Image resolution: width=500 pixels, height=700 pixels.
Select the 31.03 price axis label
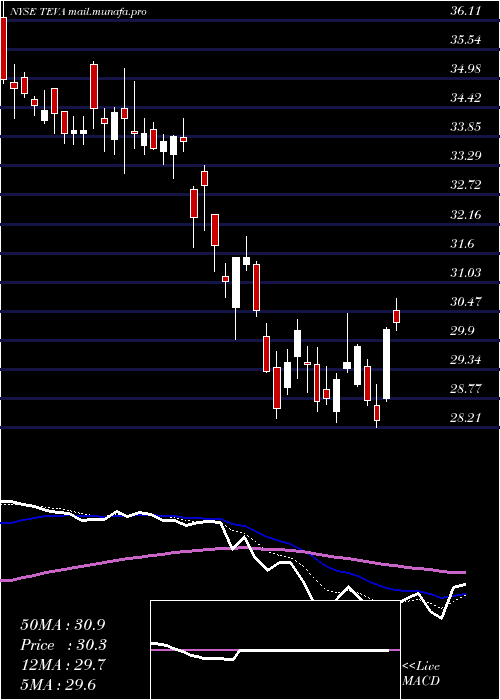click(466, 272)
